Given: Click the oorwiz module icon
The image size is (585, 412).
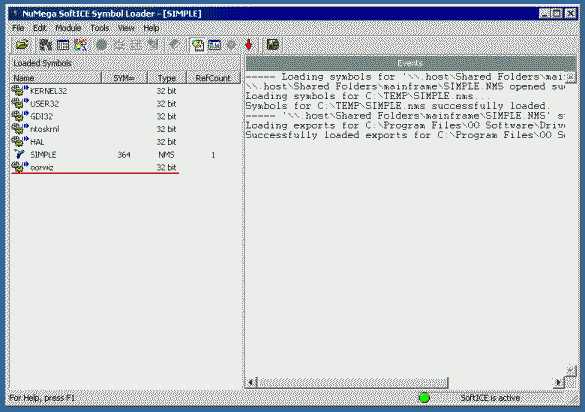Looking at the screenshot, I should point(20,166).
